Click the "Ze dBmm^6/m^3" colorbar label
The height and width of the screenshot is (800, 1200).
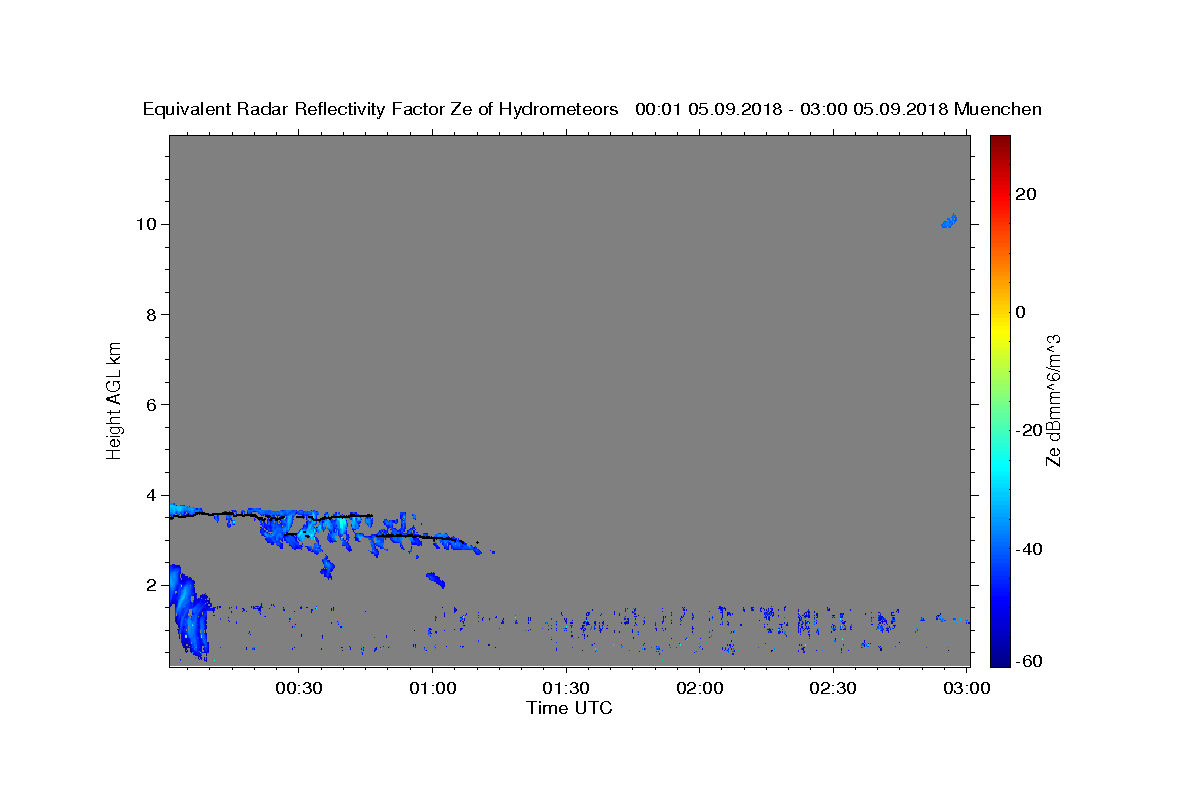(x=1052, y=400)
